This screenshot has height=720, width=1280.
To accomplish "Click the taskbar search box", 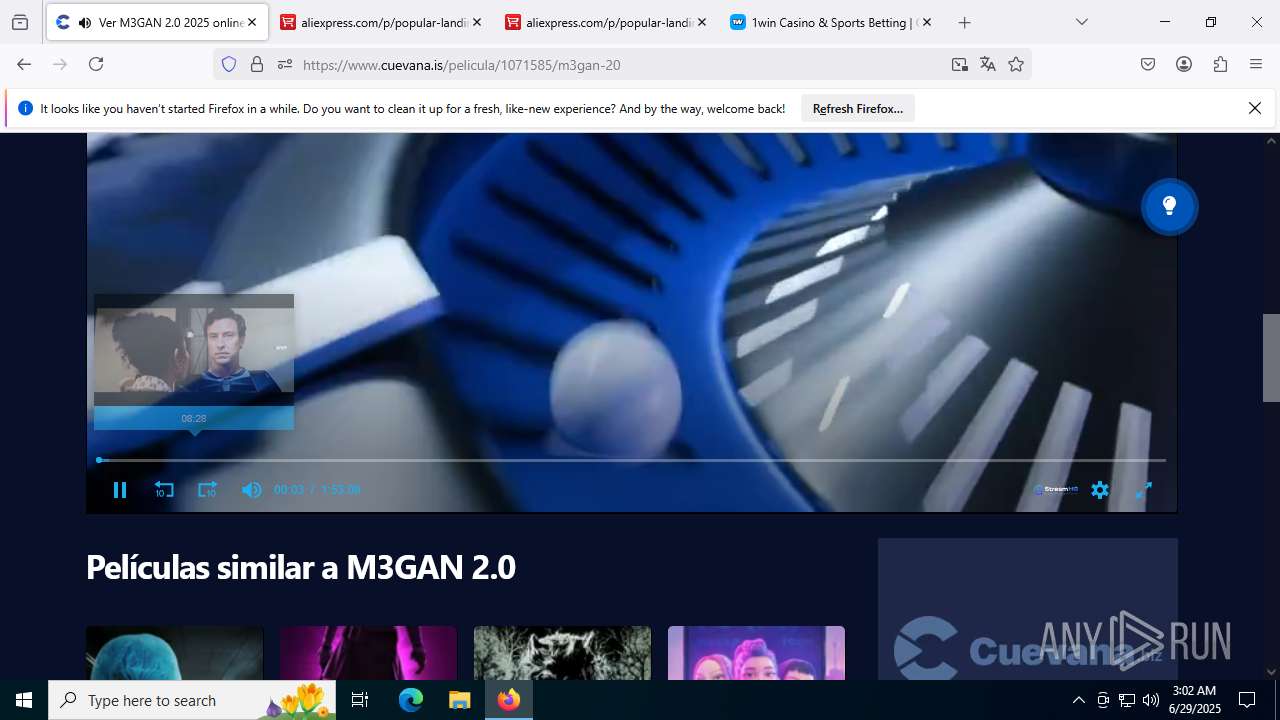I will coord(192,700).
